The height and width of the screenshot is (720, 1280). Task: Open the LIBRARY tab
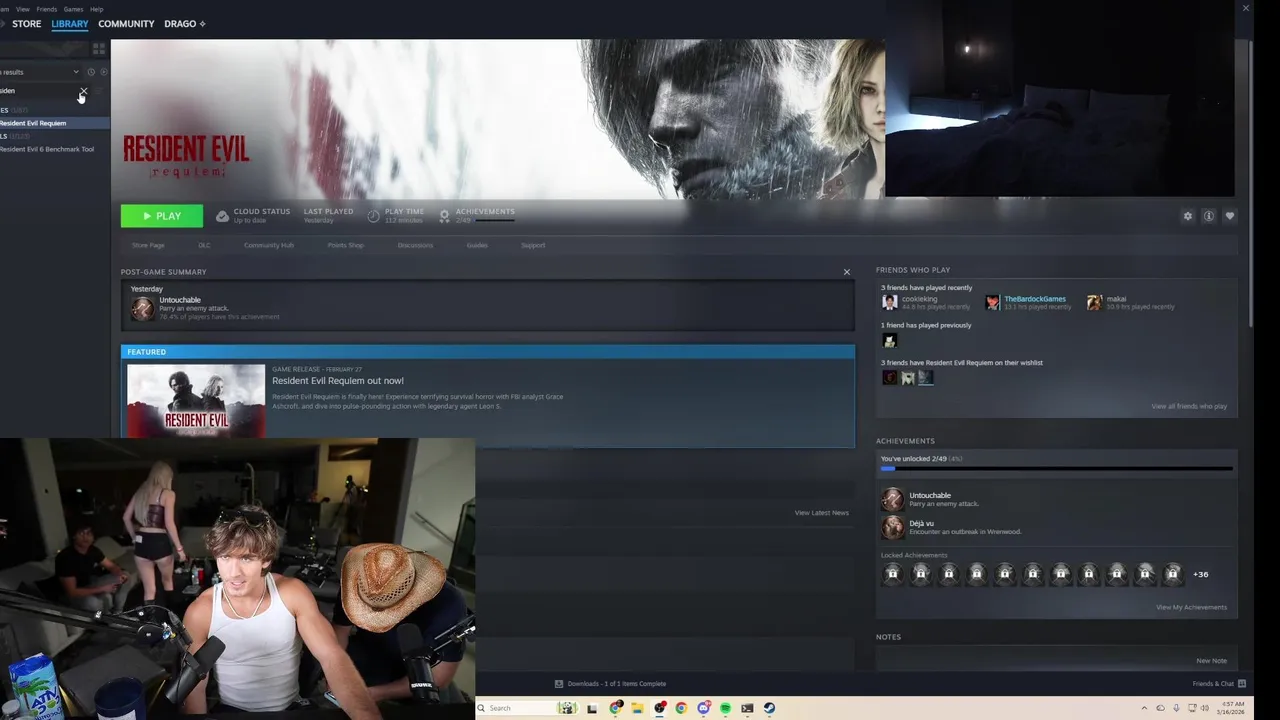click(70, 23)
